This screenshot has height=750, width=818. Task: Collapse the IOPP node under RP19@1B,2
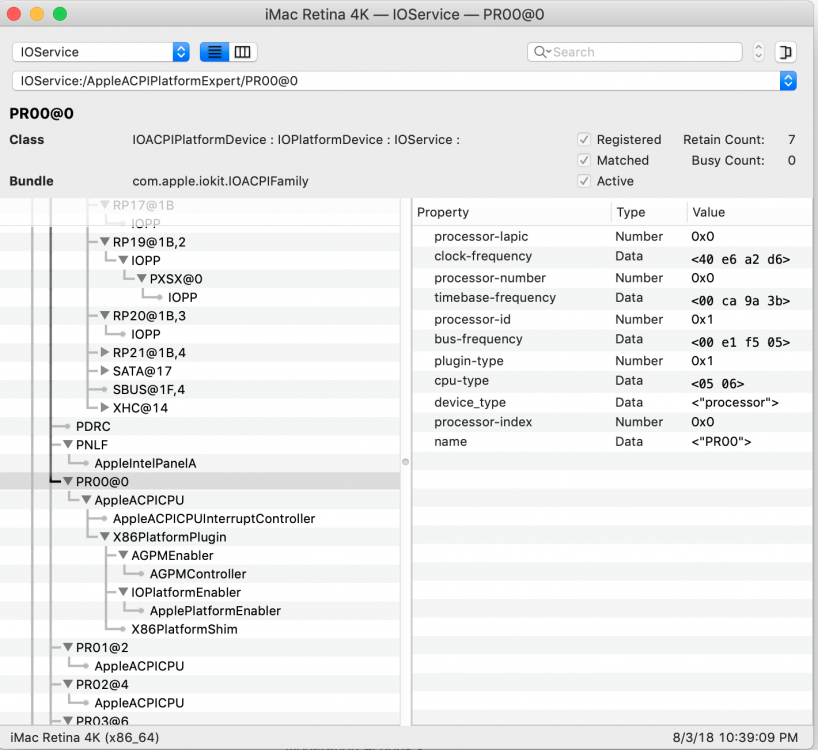pos(123,260)
